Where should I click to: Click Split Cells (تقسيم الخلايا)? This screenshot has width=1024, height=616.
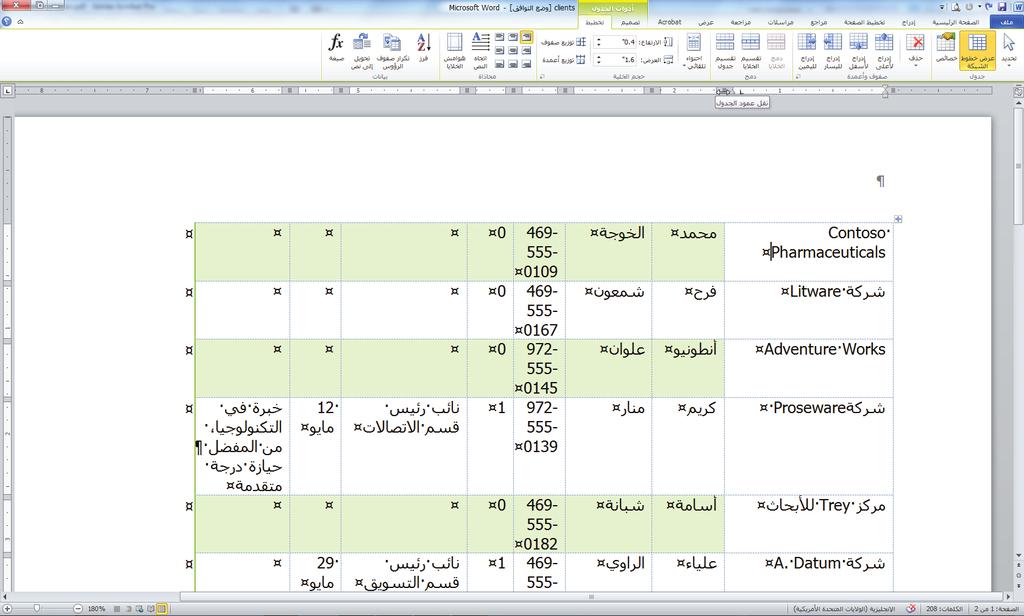(750, 51)
